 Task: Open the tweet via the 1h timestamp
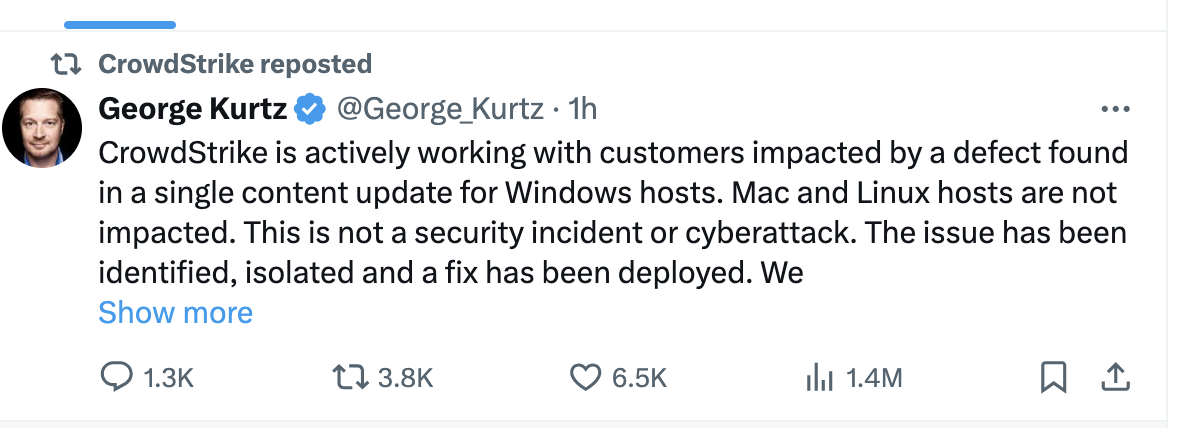(x=582, y=108)
